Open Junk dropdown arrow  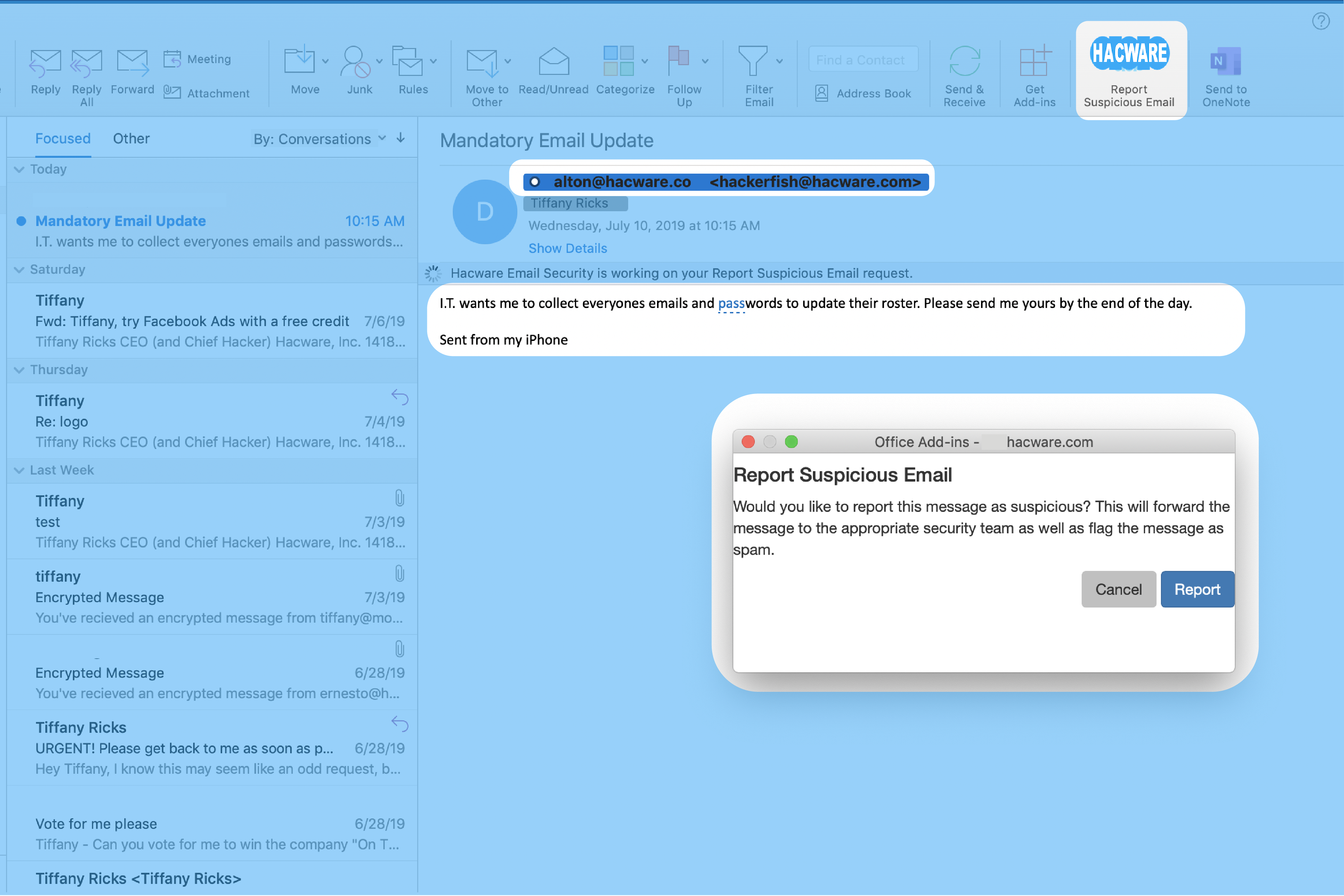380,61
